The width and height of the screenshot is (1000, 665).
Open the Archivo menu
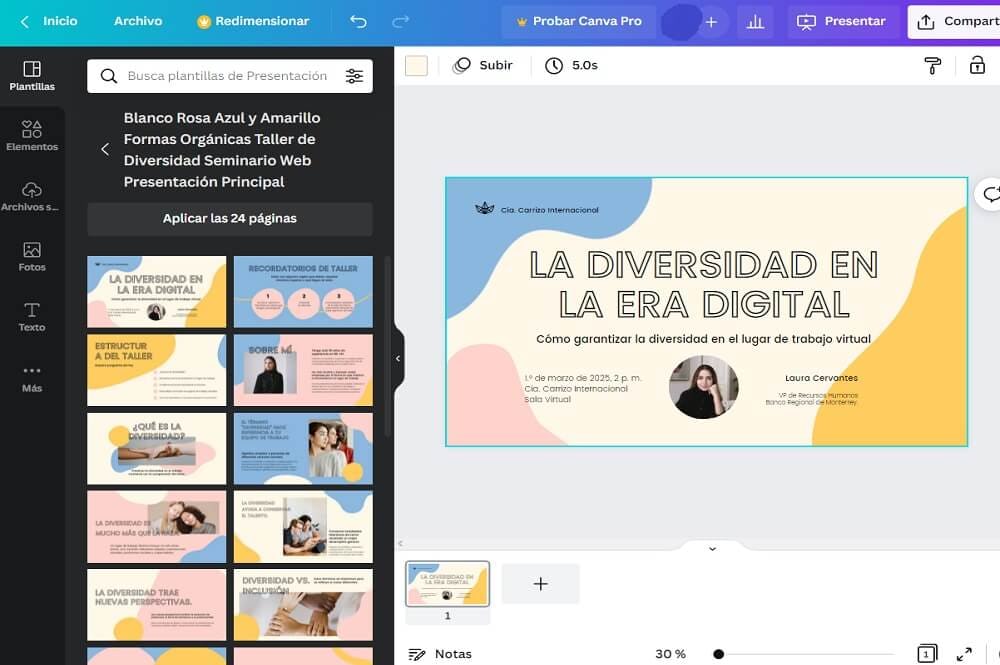point(138,21)
